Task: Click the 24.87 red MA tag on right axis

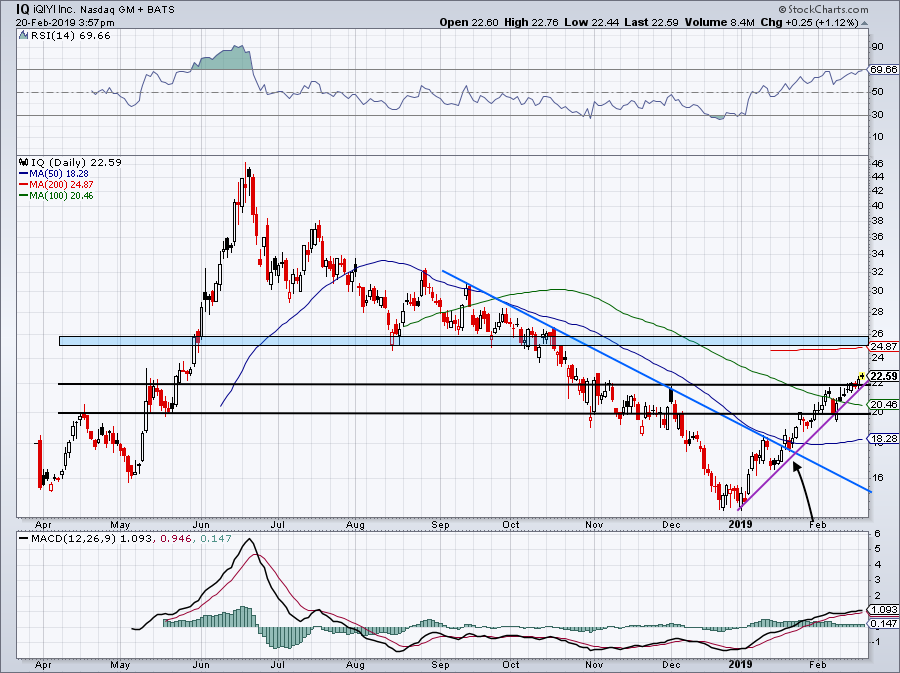Action: (x=883, y=347)
